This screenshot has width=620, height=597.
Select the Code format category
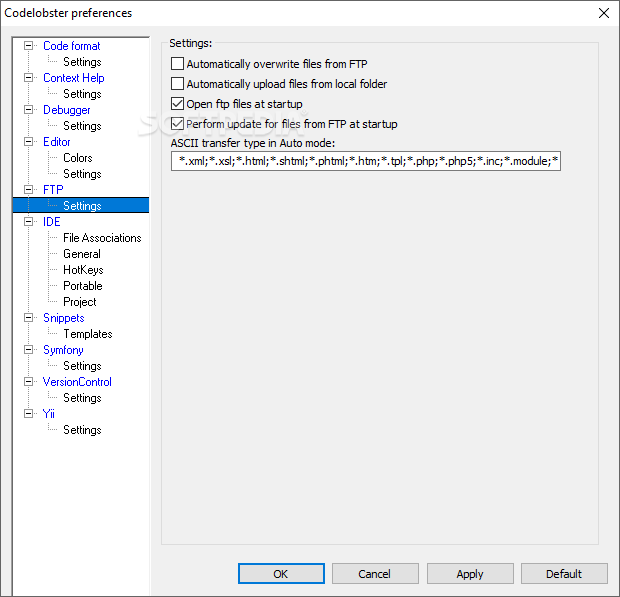tap(72, 46)
